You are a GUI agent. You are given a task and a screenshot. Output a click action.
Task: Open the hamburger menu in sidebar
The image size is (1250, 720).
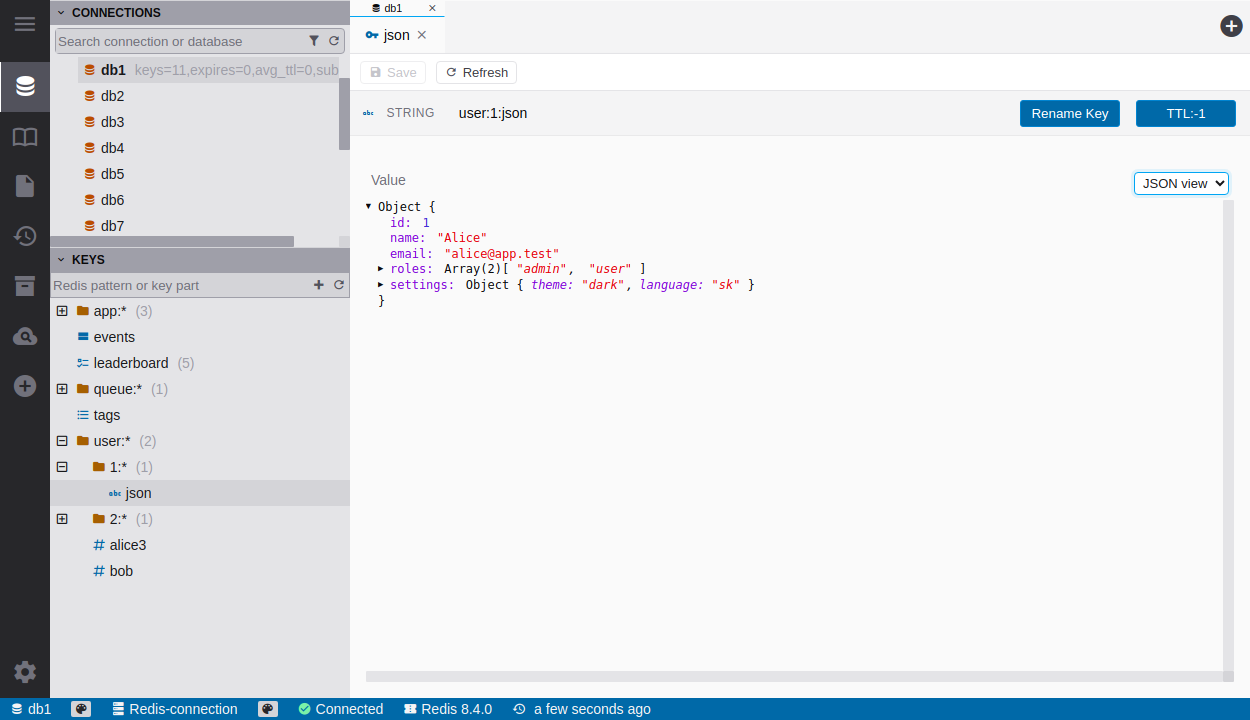click(x=25, y=24)
